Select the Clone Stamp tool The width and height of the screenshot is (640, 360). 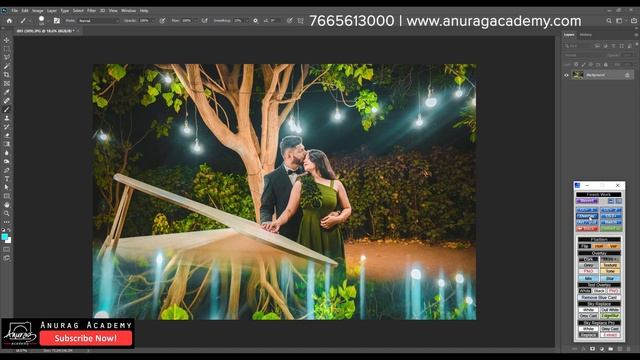[7, 118]
